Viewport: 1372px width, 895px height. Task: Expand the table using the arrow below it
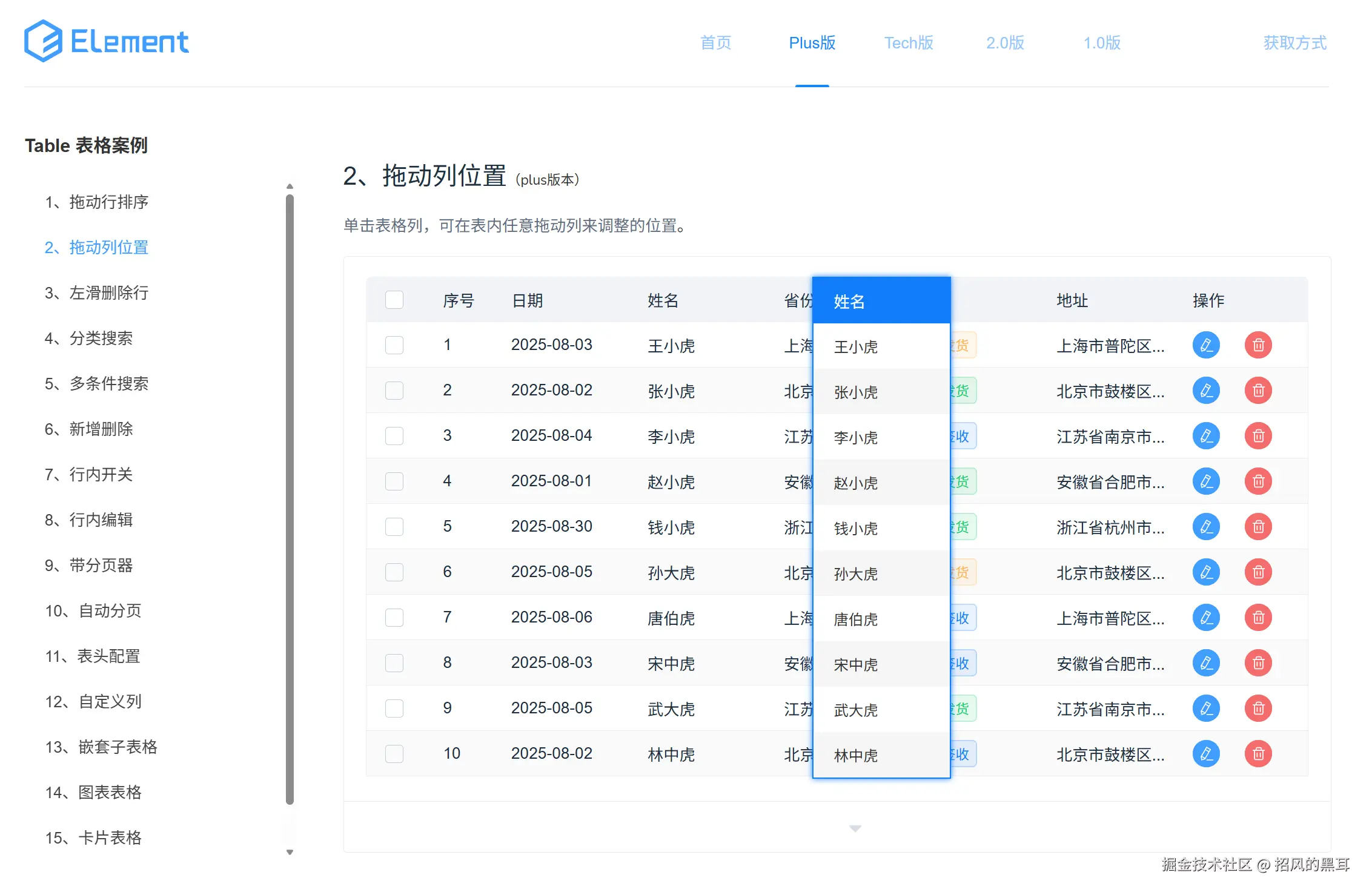[x=855, y=828]
